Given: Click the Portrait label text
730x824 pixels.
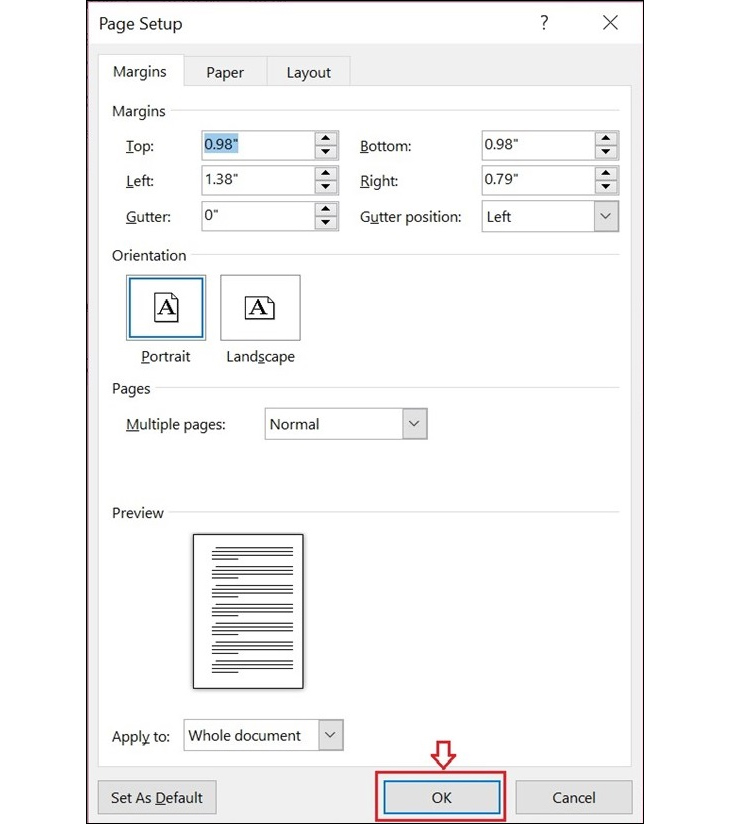Looking at the screenshot, I should coord(166,356).
